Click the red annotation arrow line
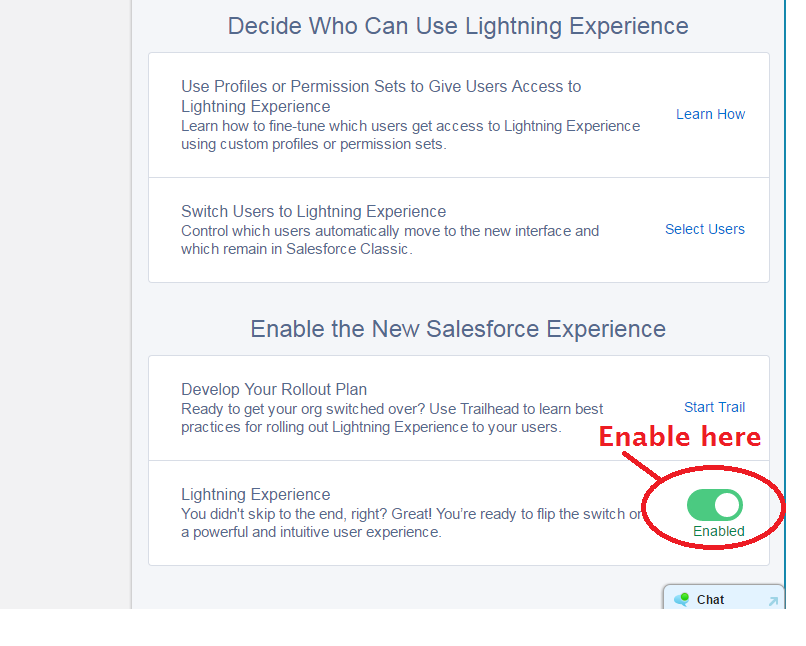806x646 pixels. (x=642, y=467)
